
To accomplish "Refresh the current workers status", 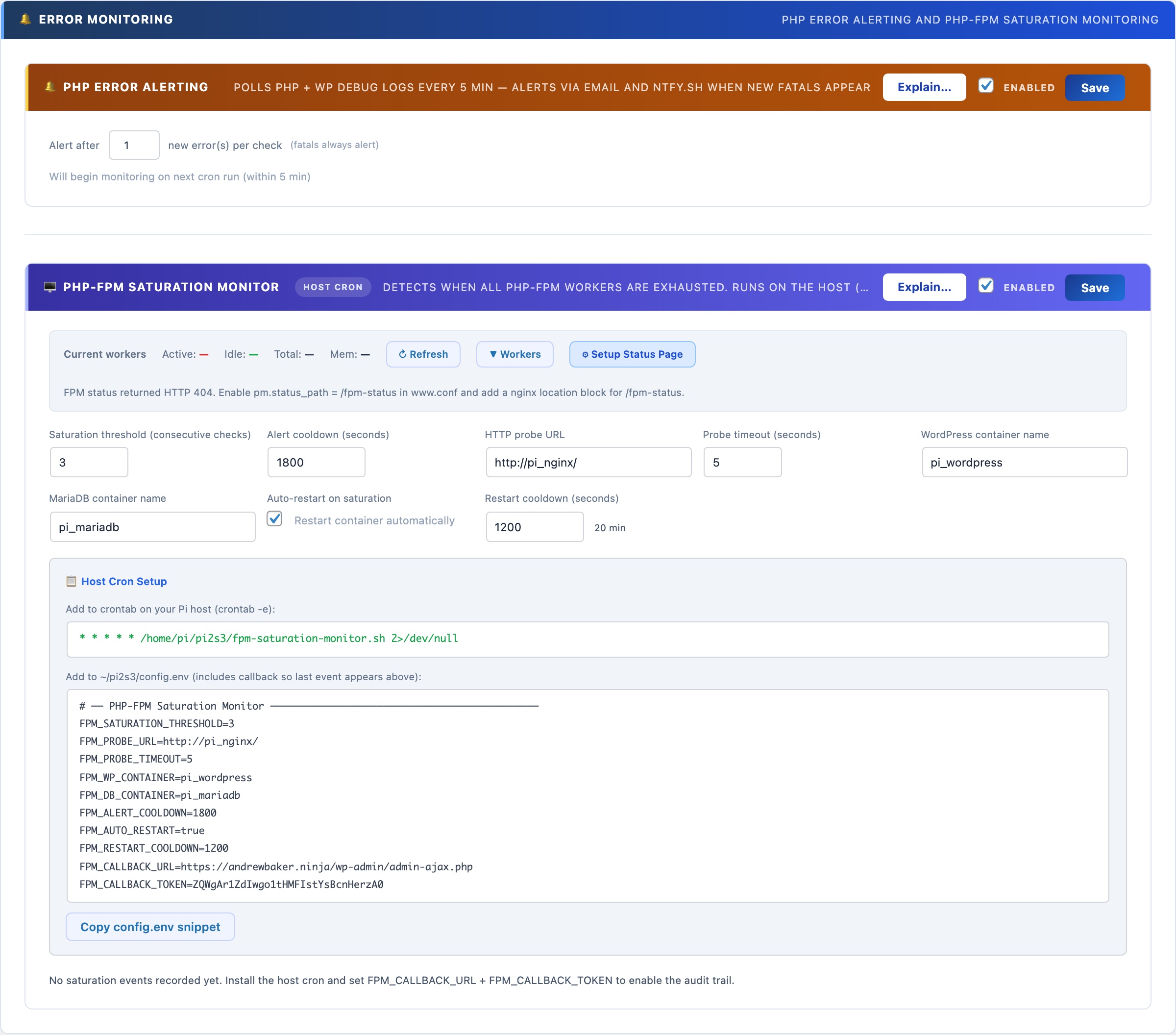I will pos(423,354).
